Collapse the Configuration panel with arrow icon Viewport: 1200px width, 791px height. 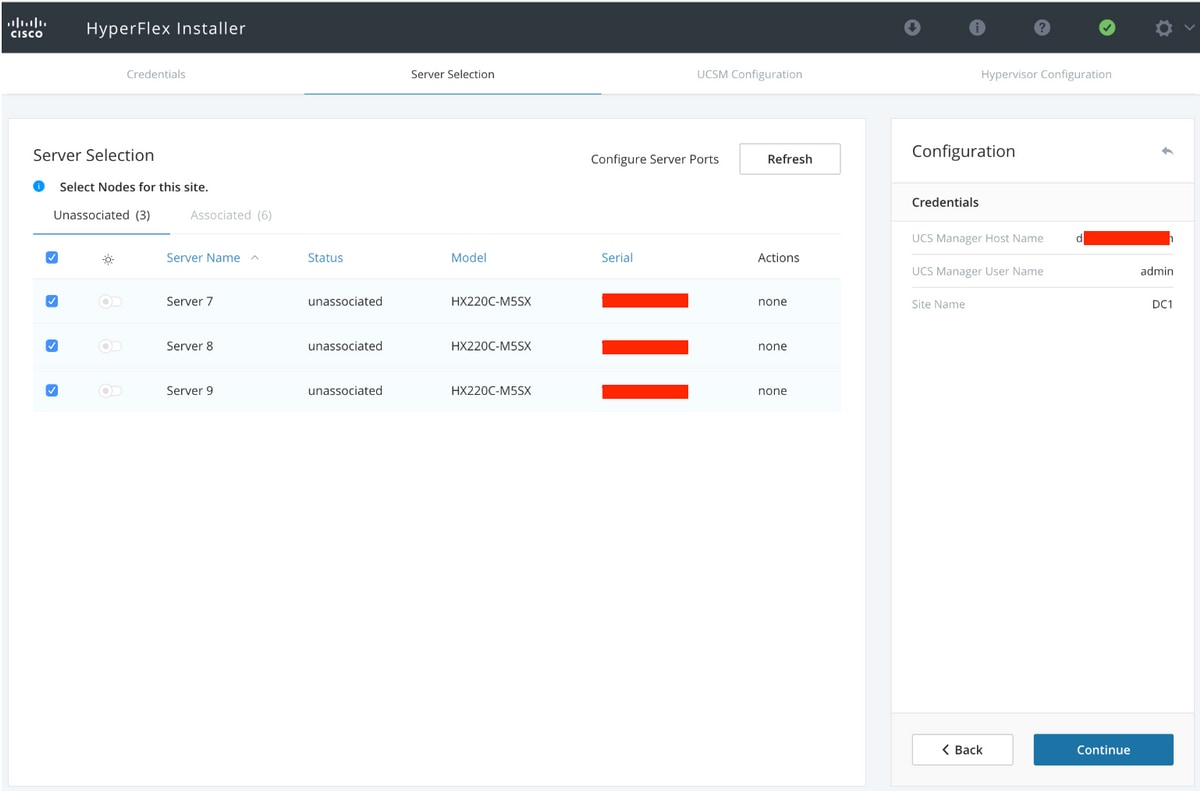1167,151
